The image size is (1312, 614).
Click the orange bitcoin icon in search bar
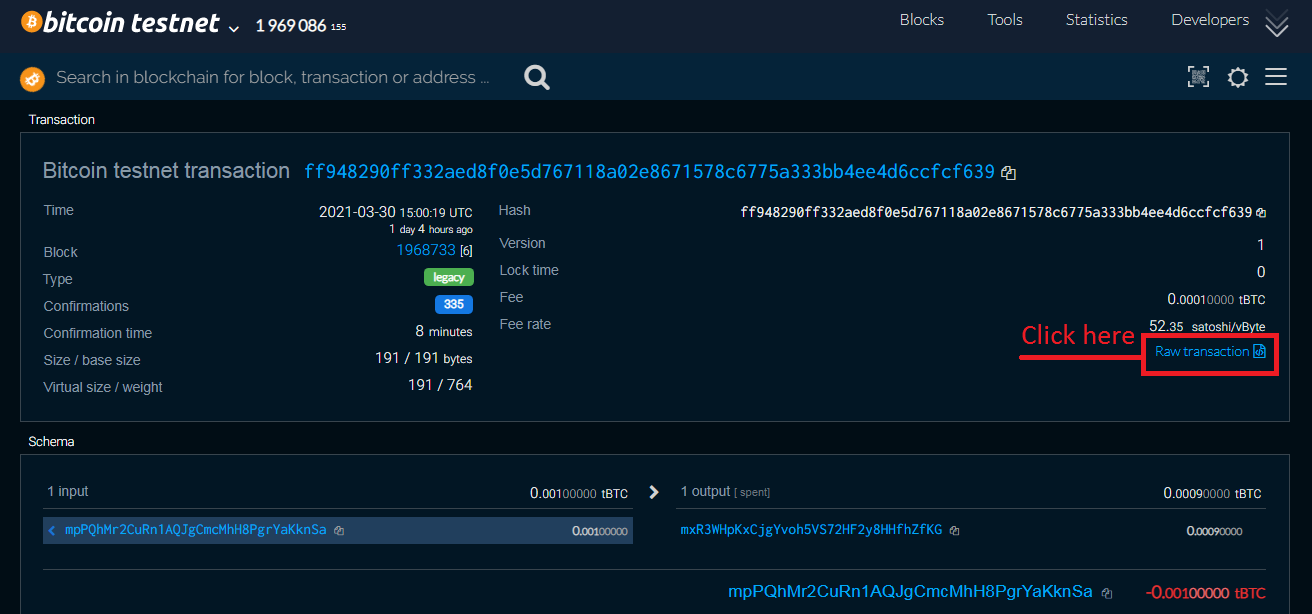click(x=32, y=78)
